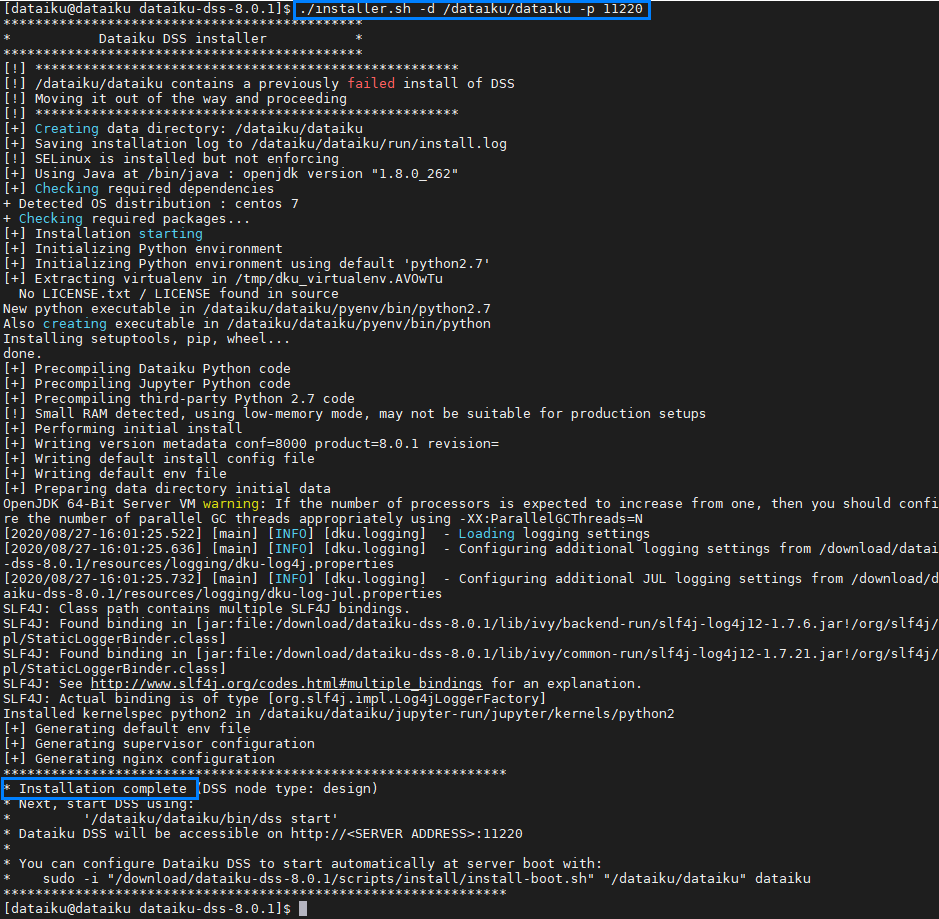Click the '-XX:ParallelGCThreads=N' option text
Image resolution: width=939 pixels, height=919 pixels.
(551, 518)
